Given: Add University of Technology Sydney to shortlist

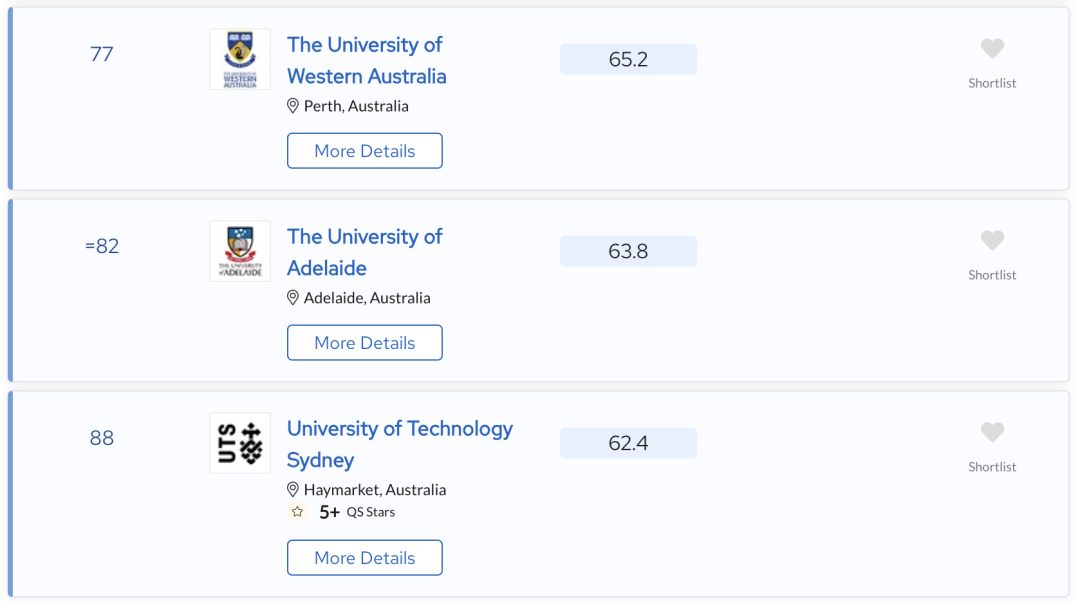Looking at the screenshot, I should tap(992, 433).
